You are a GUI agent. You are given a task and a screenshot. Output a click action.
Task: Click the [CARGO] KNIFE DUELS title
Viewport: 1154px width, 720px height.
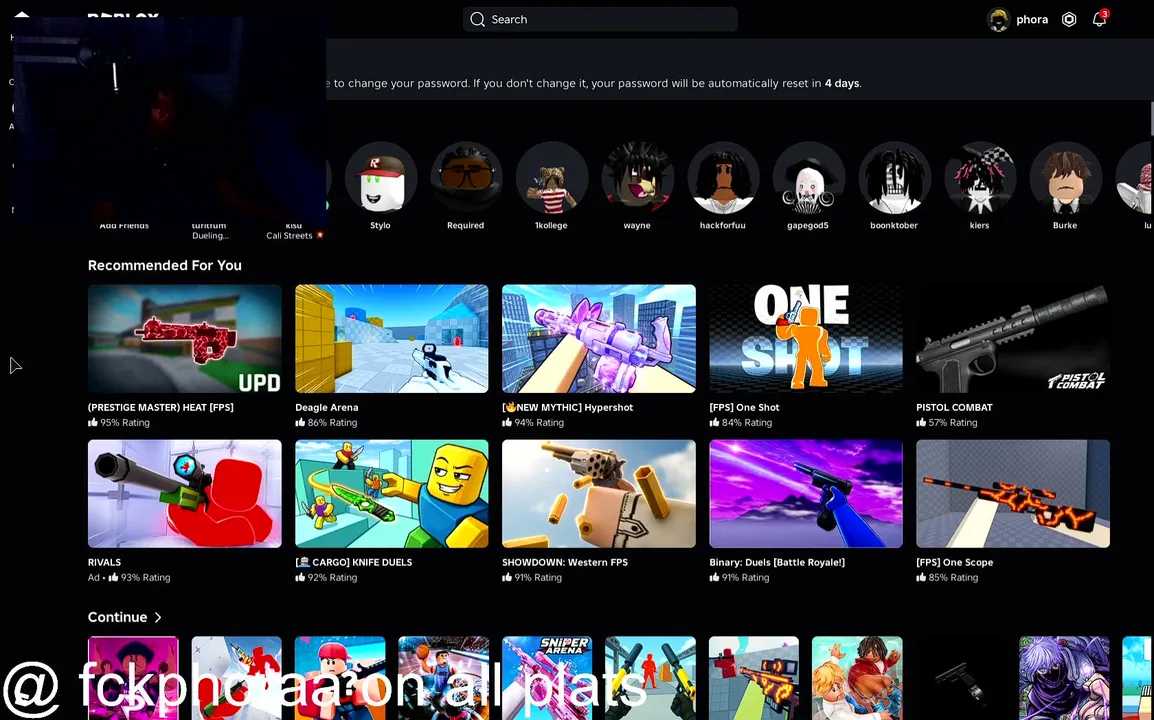tap(353, 562)
